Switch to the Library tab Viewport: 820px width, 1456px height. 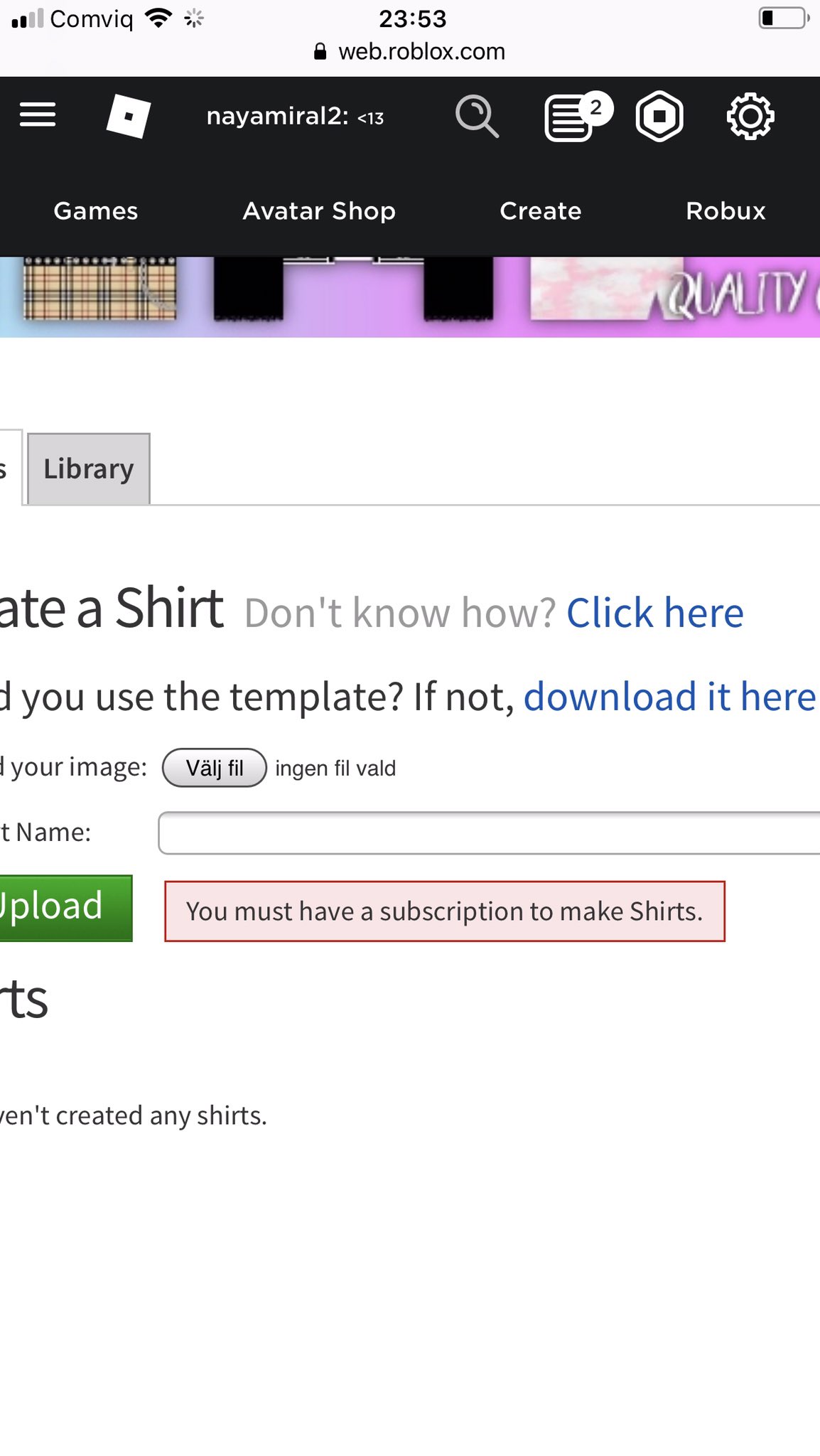(x=89, y=469)
